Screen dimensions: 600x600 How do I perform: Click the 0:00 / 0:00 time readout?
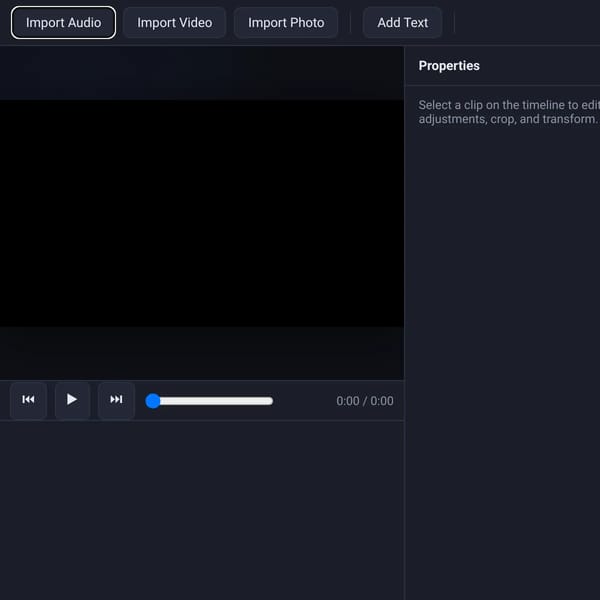point(365,401)
